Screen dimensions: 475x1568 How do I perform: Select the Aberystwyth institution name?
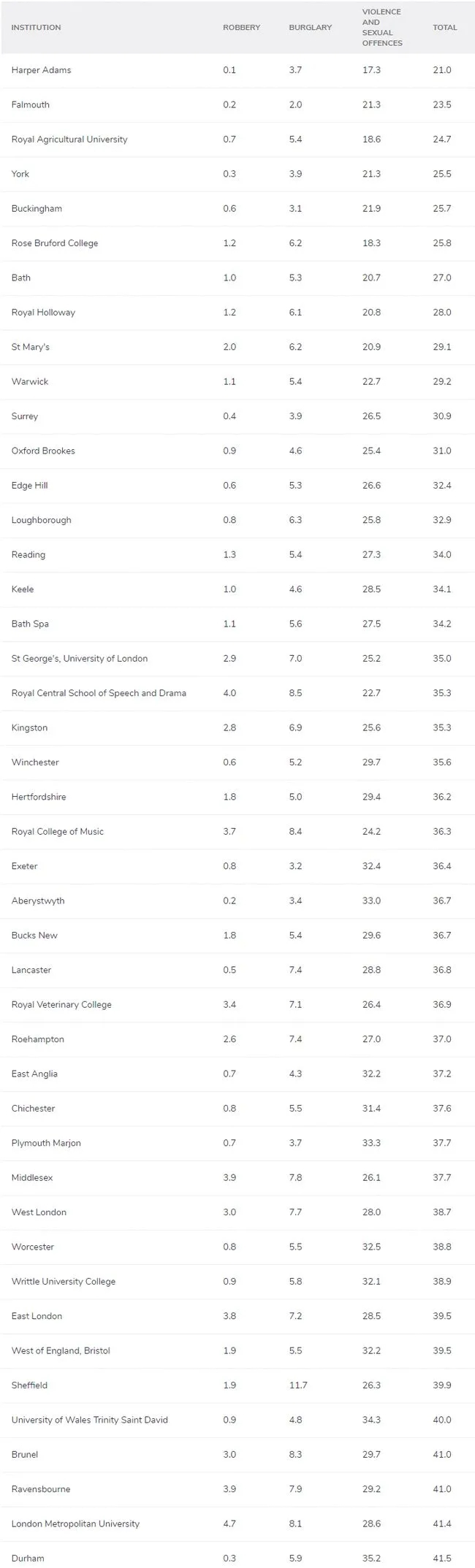[x=38, y=900]
